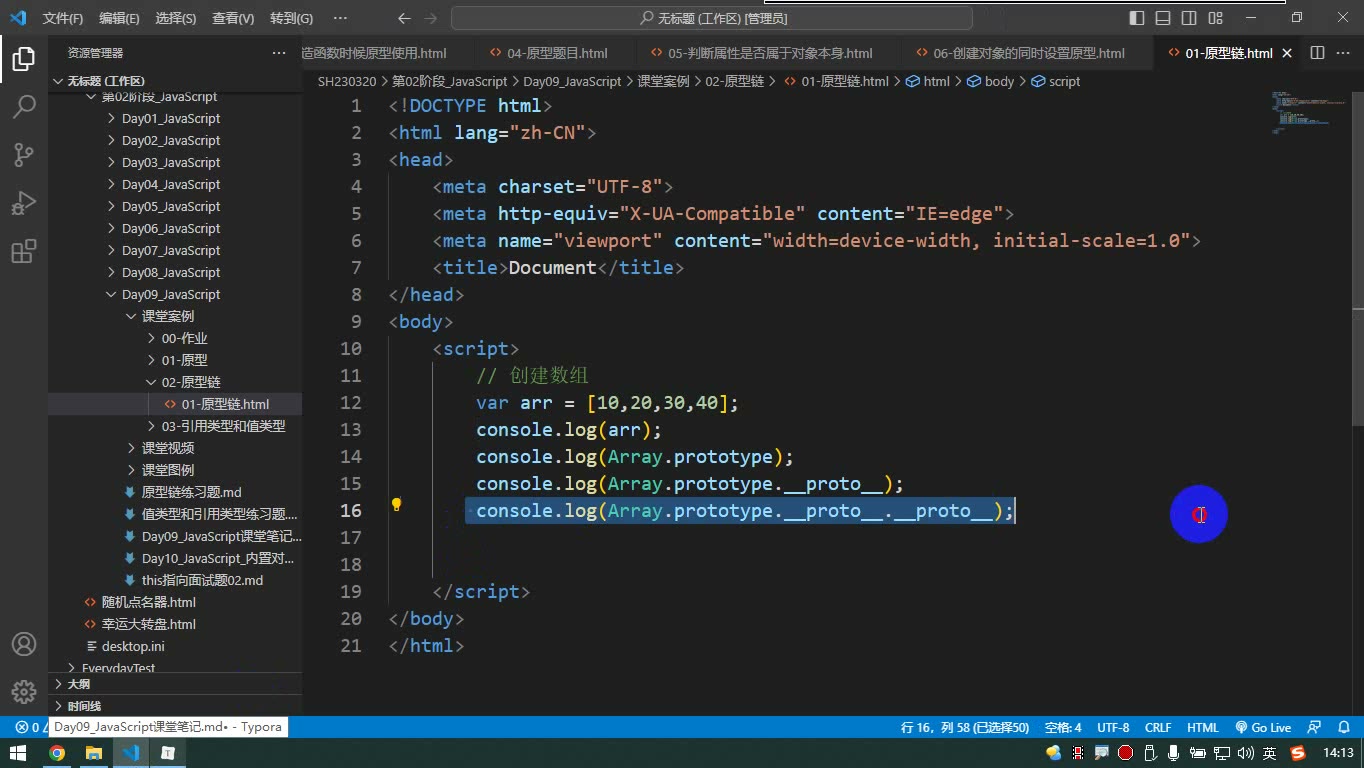Toggle the bottom panel visibility
The width and height of the screenshot is (1364, 768).
click(x=1163, y=18)
